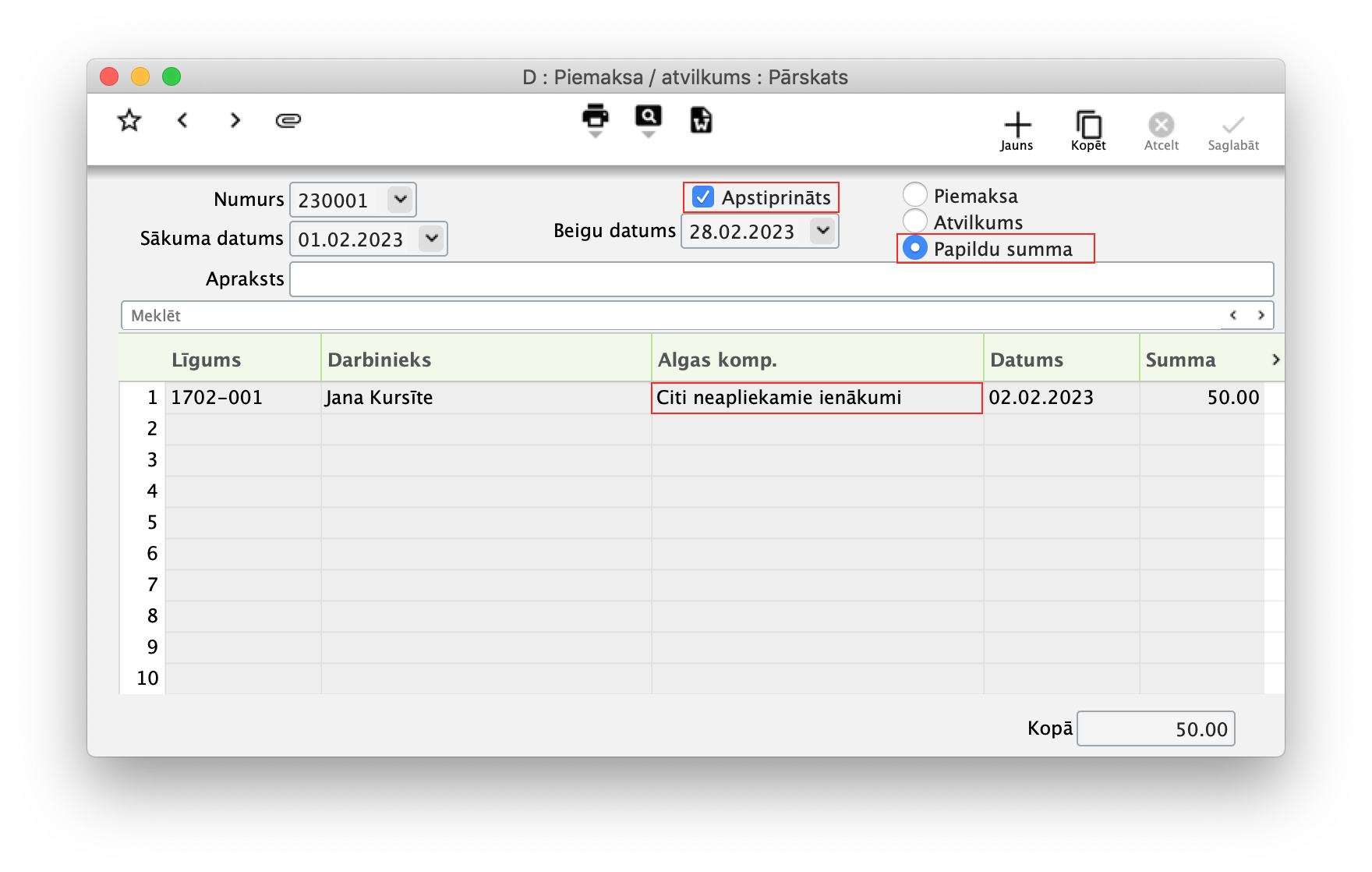Go to previous record arrow
This screenshot has height=872, width=1372.
click(x=182, y=120)
